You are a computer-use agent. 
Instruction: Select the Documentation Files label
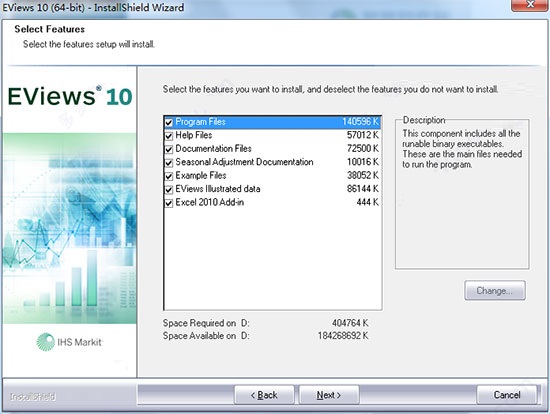click(x=213, y=148)
